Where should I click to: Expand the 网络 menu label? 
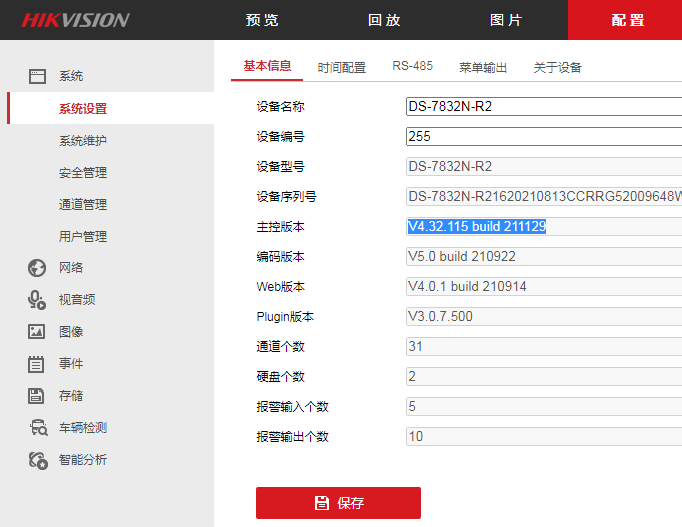tap(71, 268)
